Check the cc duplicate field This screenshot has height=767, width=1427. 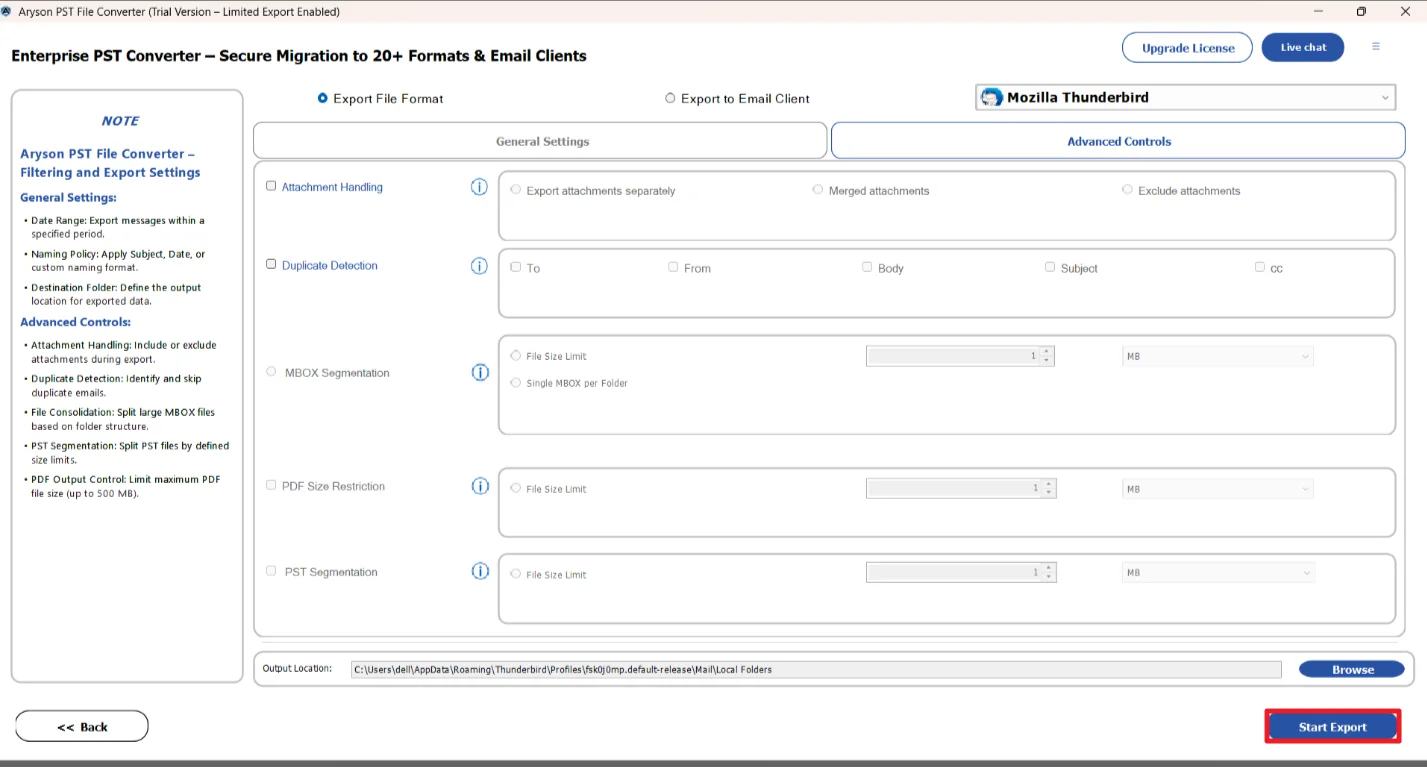click(1260, 267)
